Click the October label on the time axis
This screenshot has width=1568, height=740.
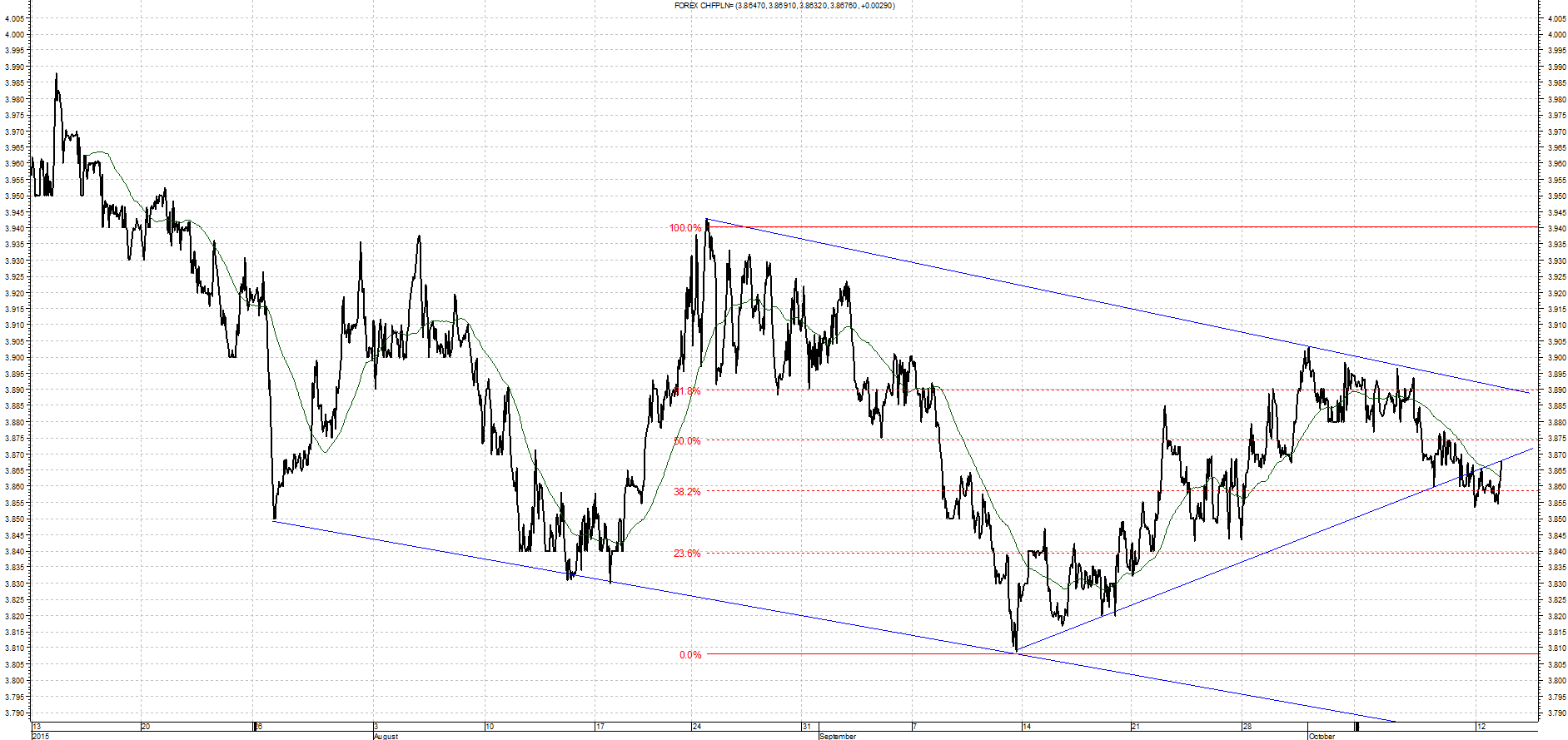click(1322, 736)
